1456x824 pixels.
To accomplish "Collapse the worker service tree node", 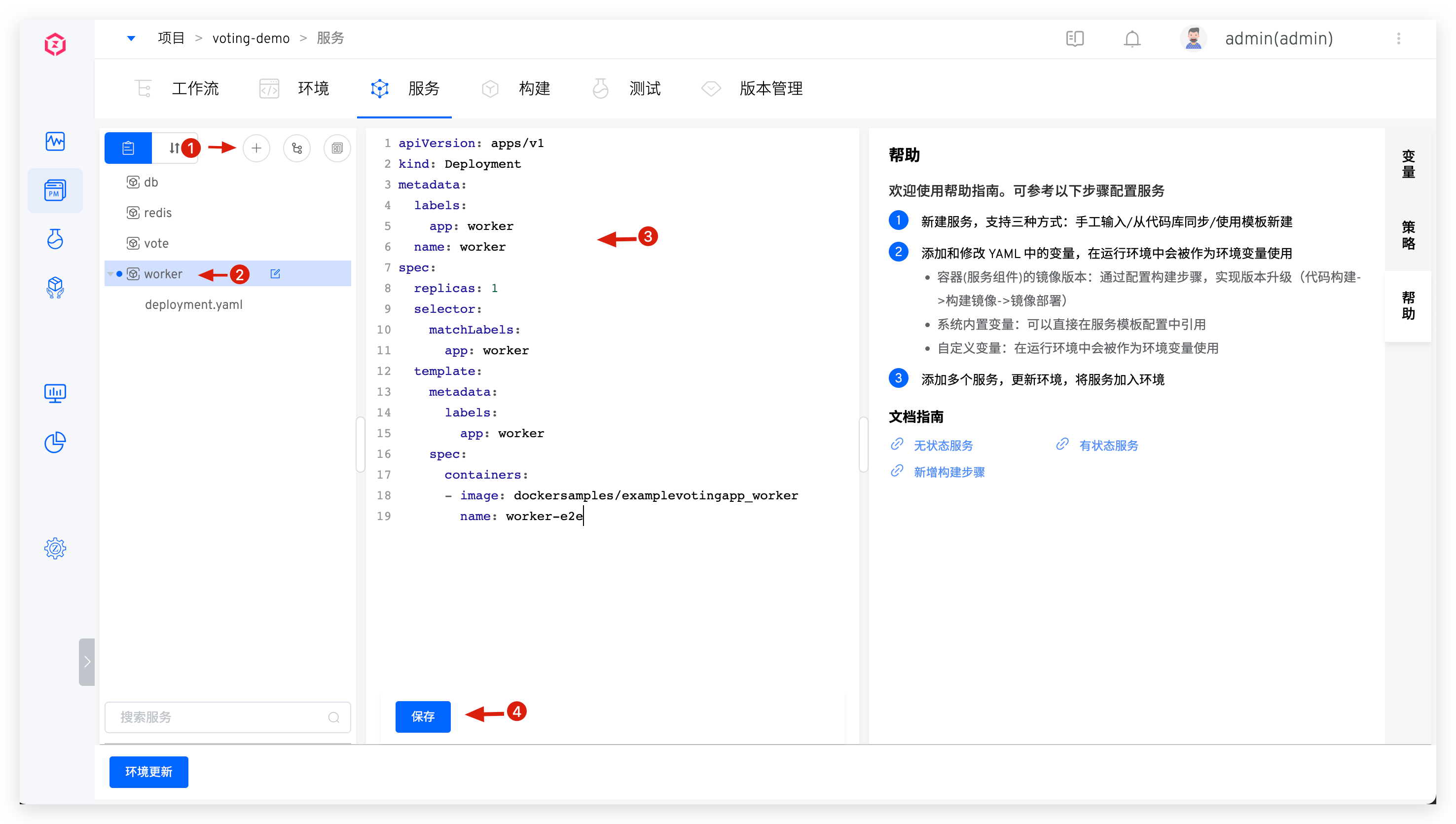I will coord(110,274).
